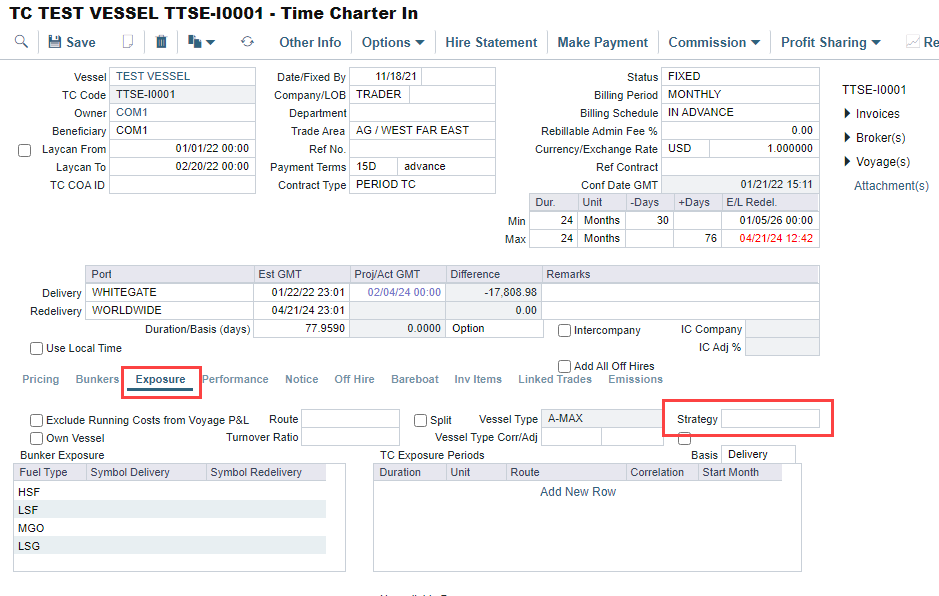Check the Exclude Running Costs from Voyage P&L box
Screen dimensions: 939x596
tap(37, 420)
